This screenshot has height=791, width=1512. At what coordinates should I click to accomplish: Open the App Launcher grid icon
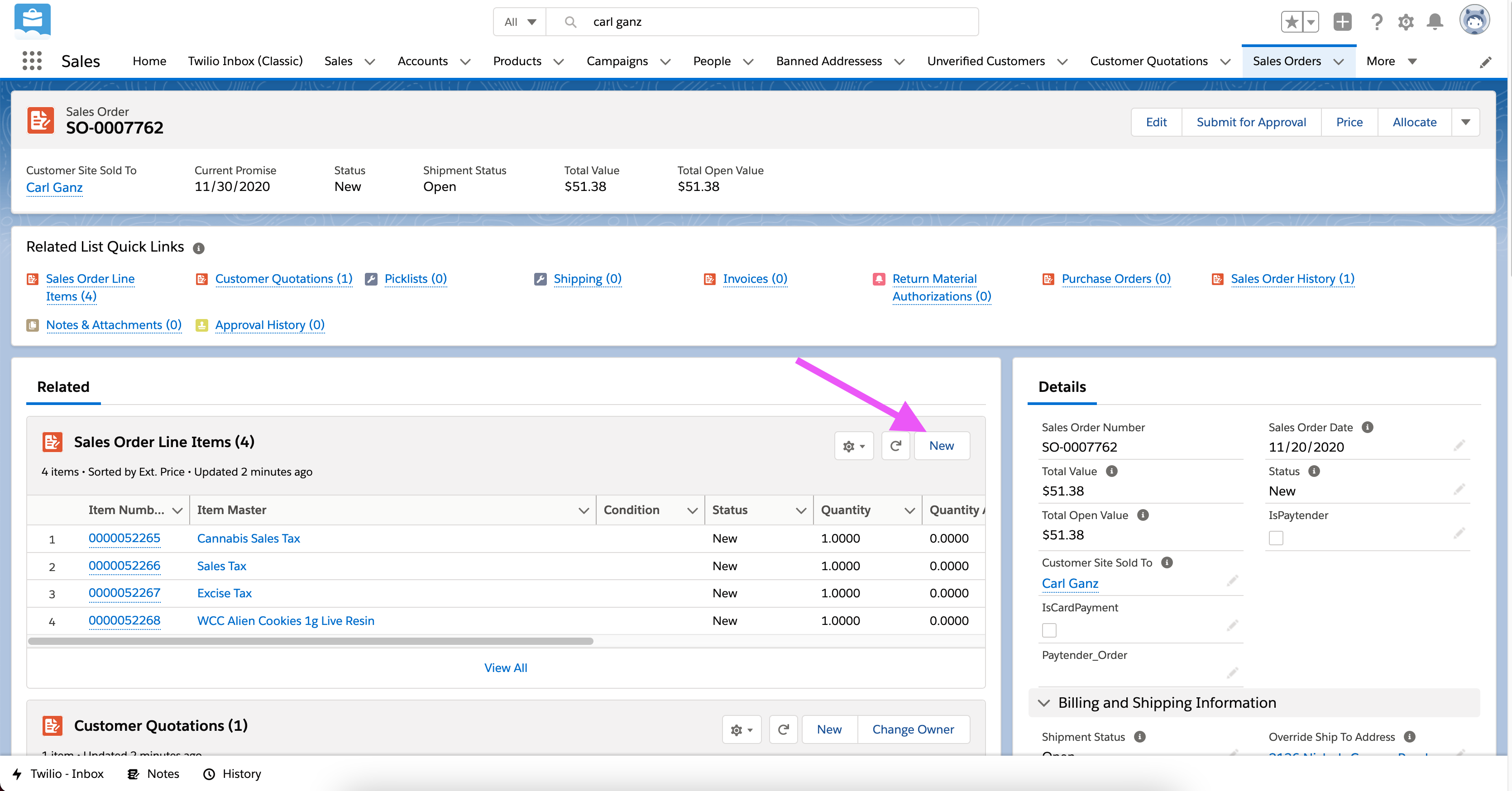pos(32,61)
